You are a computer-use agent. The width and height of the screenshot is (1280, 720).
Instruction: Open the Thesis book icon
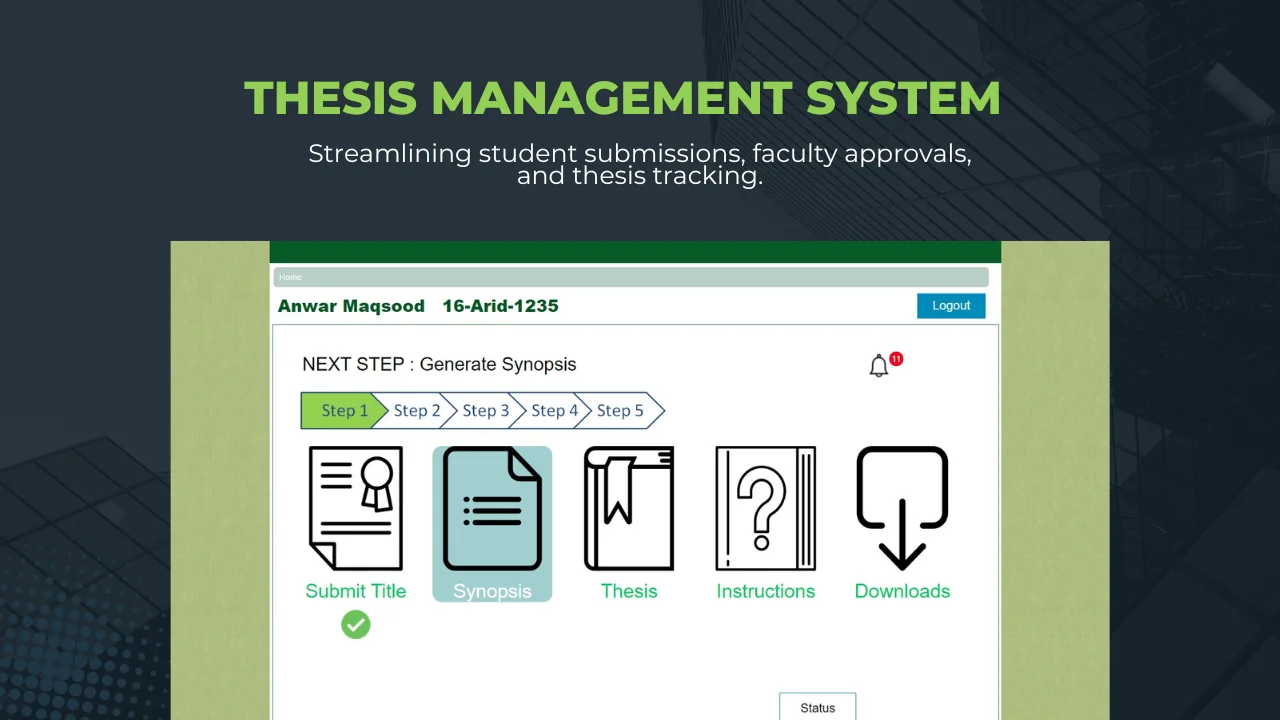tap(629, 508)
